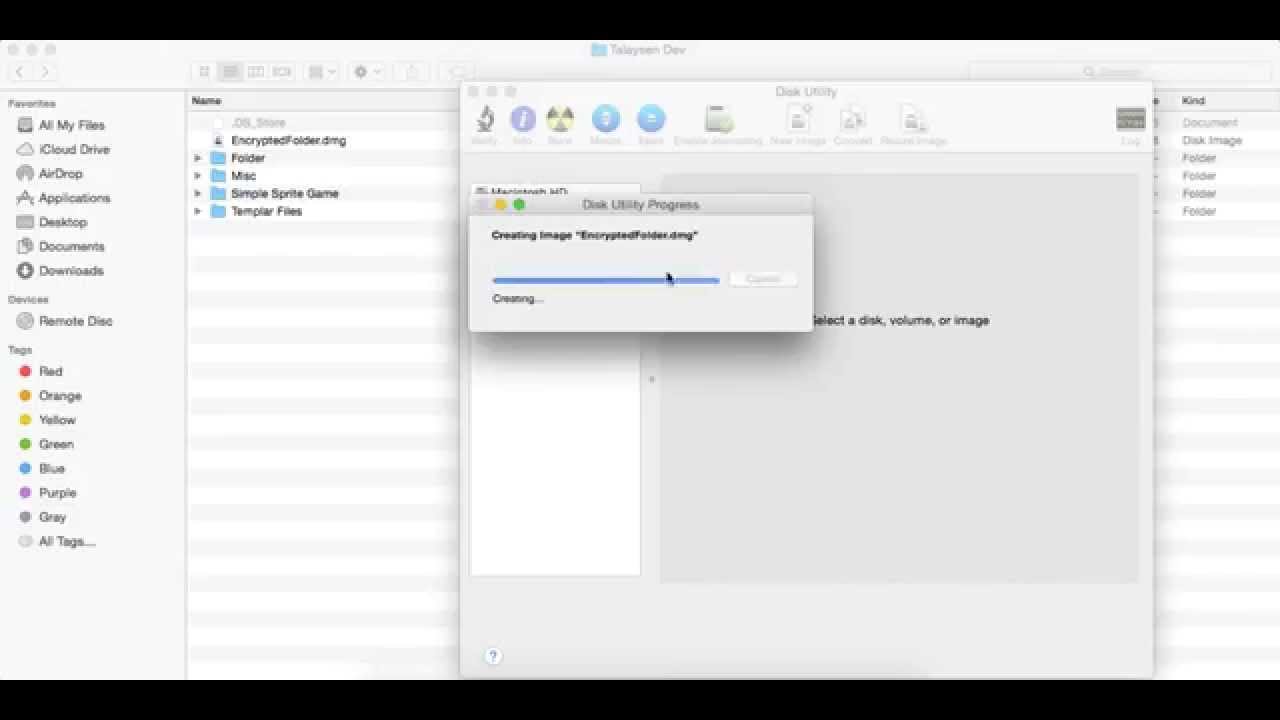
Task: Click the Burn icon in Disk Utility
Action: [x=560, y=119]
